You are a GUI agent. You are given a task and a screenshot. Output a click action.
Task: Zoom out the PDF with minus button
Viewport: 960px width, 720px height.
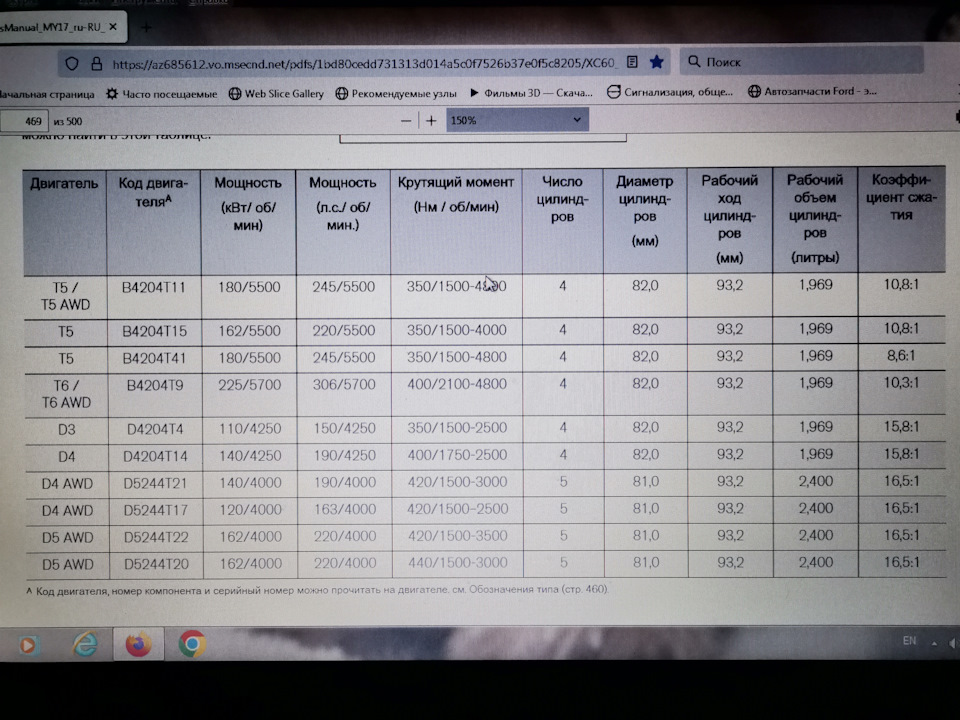coord(405,121)
